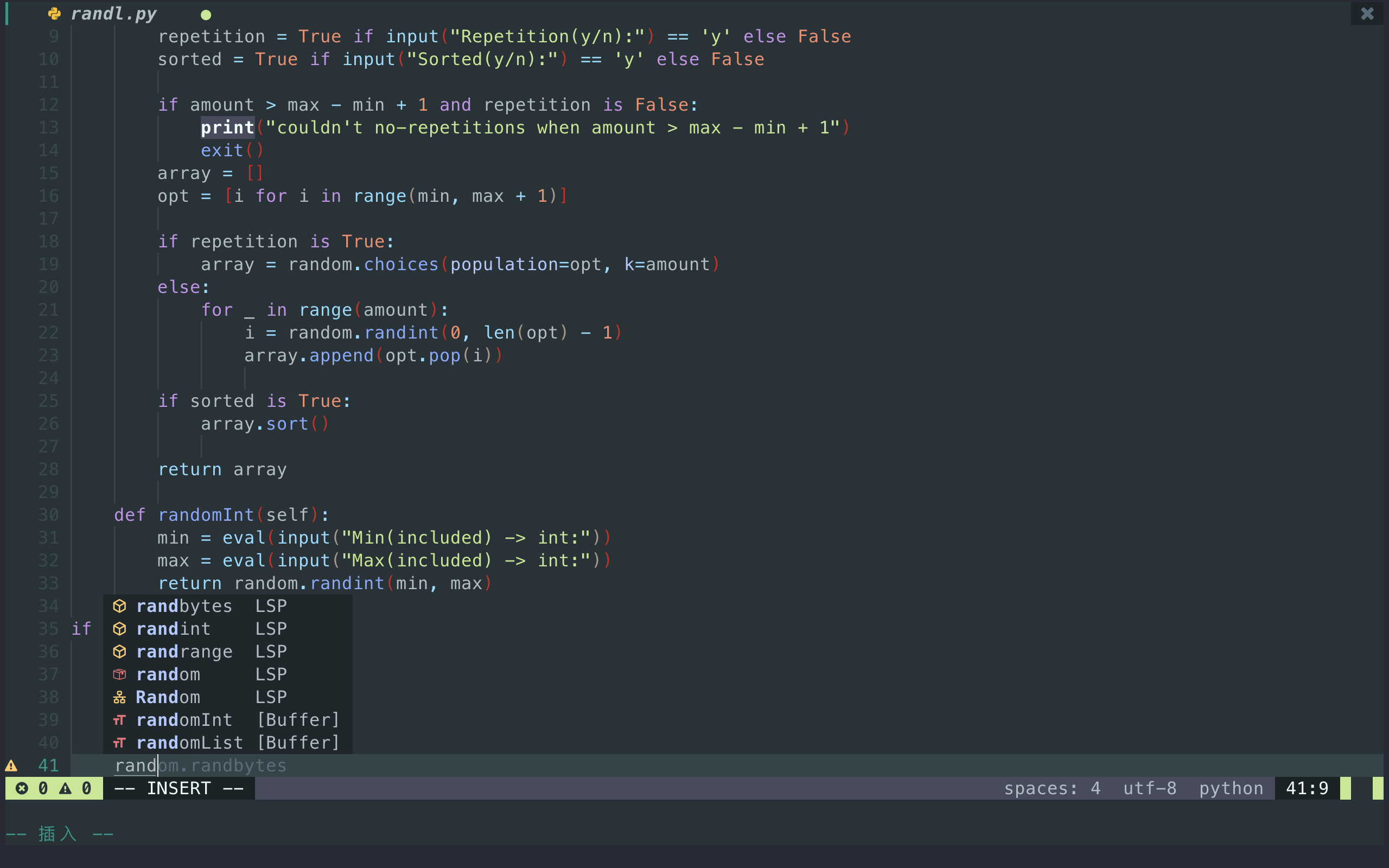Image resolution: width=1389 pixels, height=868 pixels.
Task: Click 'array = []' assignment
Action: 210,174
